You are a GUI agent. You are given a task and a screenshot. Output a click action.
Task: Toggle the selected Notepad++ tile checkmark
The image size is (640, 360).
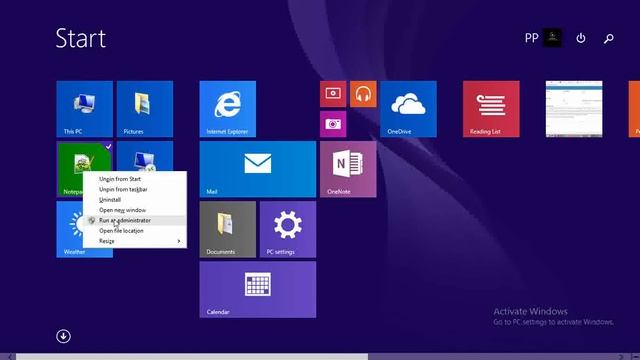108,146
